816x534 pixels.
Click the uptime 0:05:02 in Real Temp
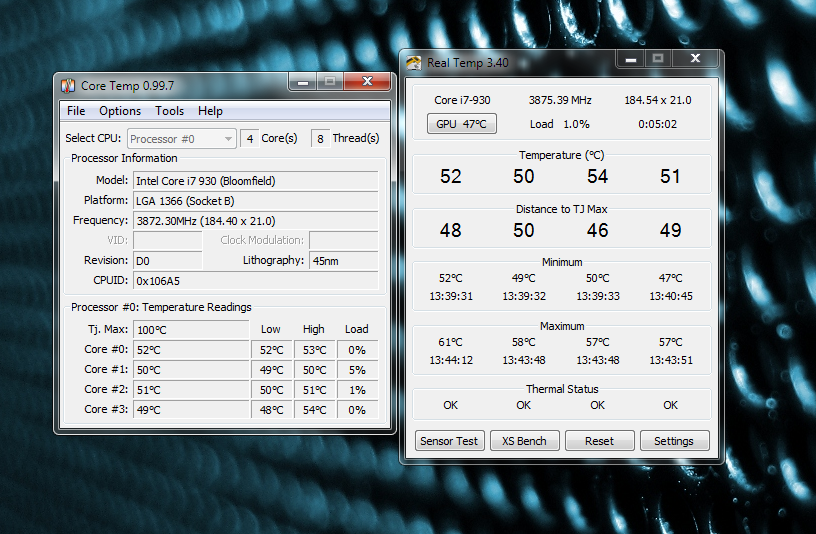click(658, 124)
